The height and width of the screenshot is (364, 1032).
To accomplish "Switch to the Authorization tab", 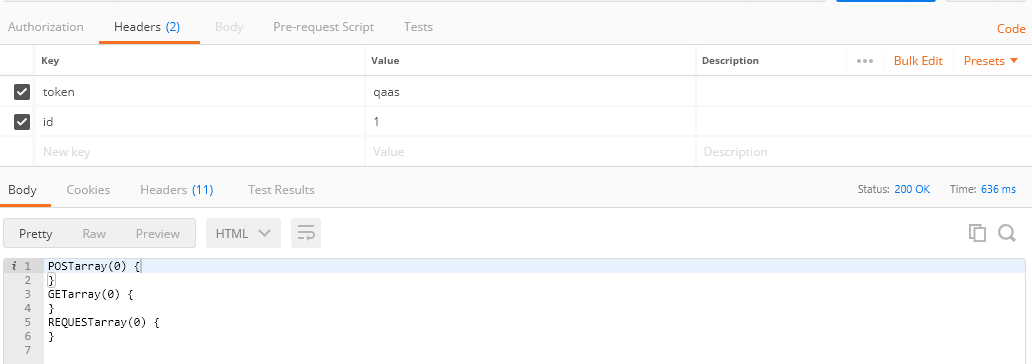I will [45, 27].
